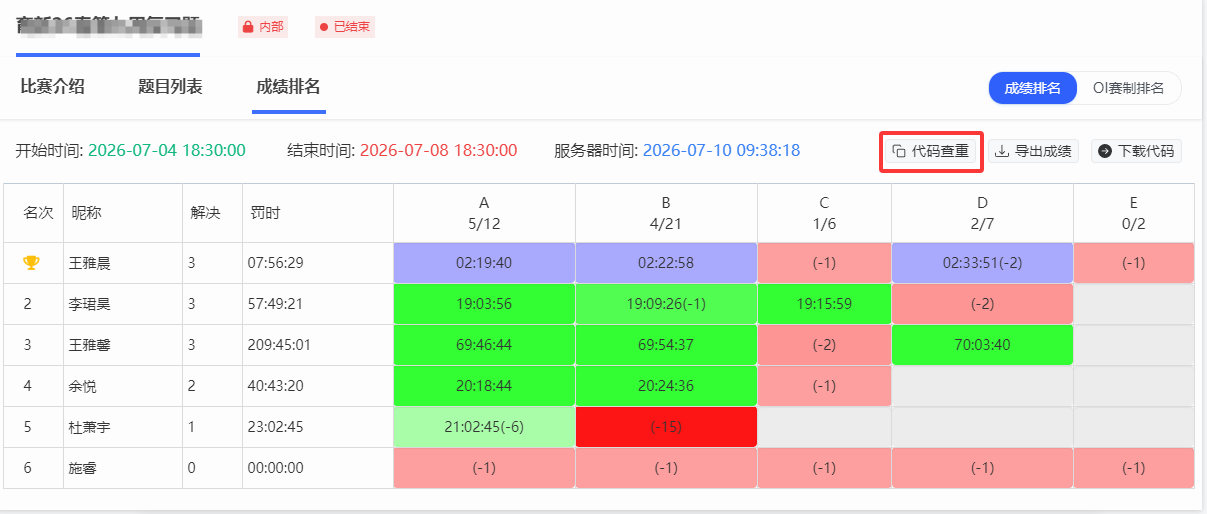Image resolution: width=1207 pixels, height=514 pixels.
Task: Click green cell 69:54:37
Action: pyautogui.click(x=666, y=345)
